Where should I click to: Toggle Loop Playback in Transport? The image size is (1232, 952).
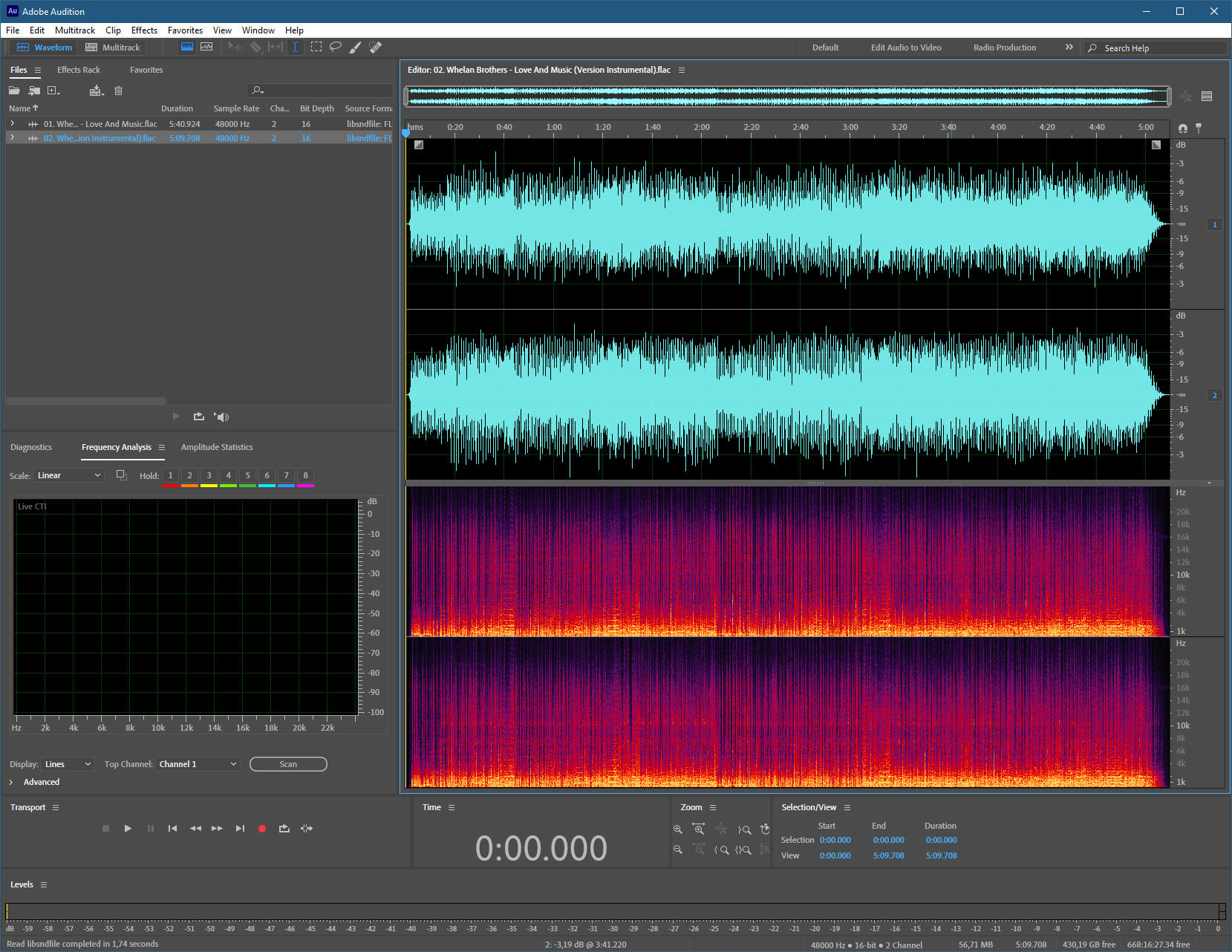(284, 828)
